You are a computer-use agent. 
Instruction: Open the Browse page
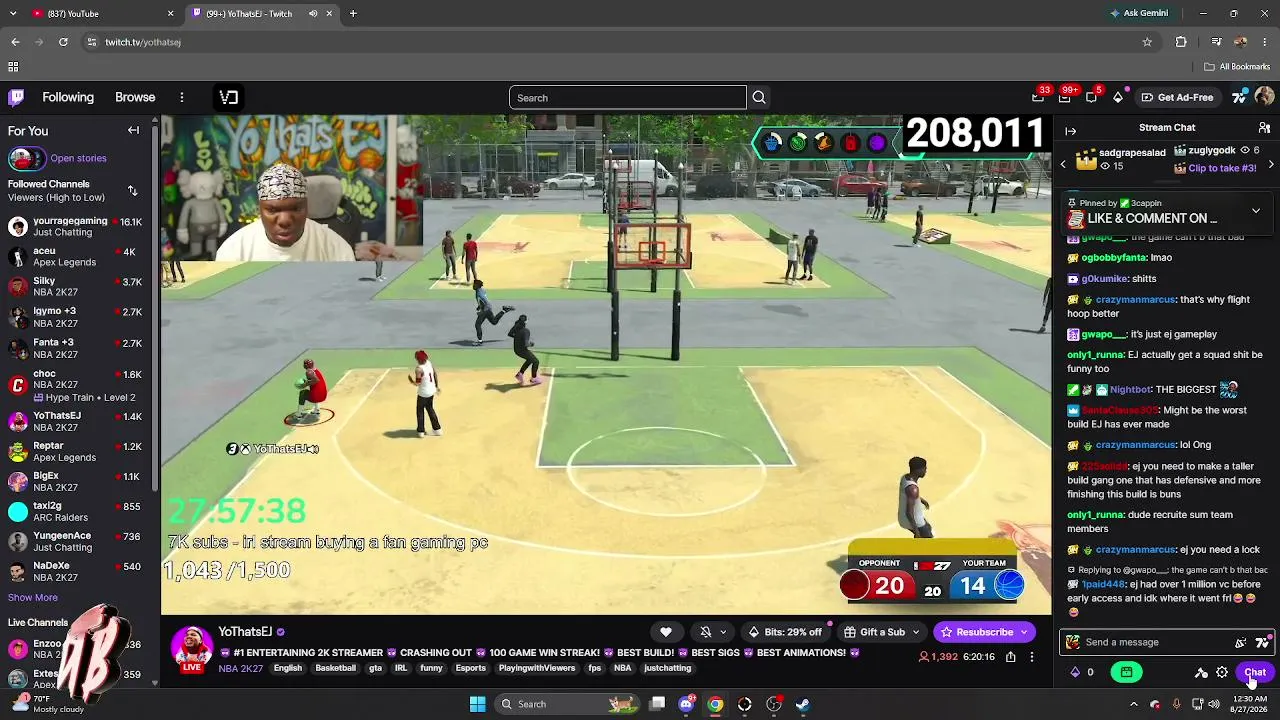click(x=135, y=97)
